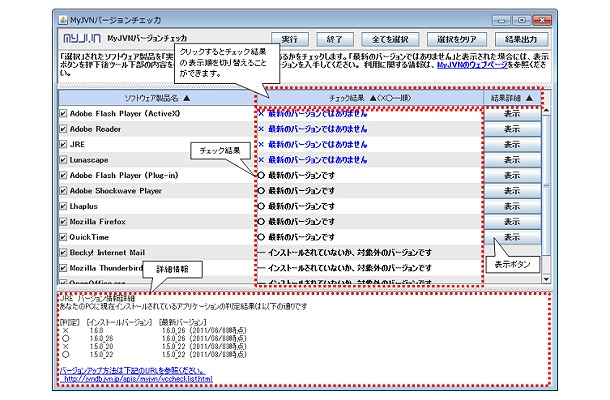
Task: Maximize the MyJVN window
Action: (522, 20)
